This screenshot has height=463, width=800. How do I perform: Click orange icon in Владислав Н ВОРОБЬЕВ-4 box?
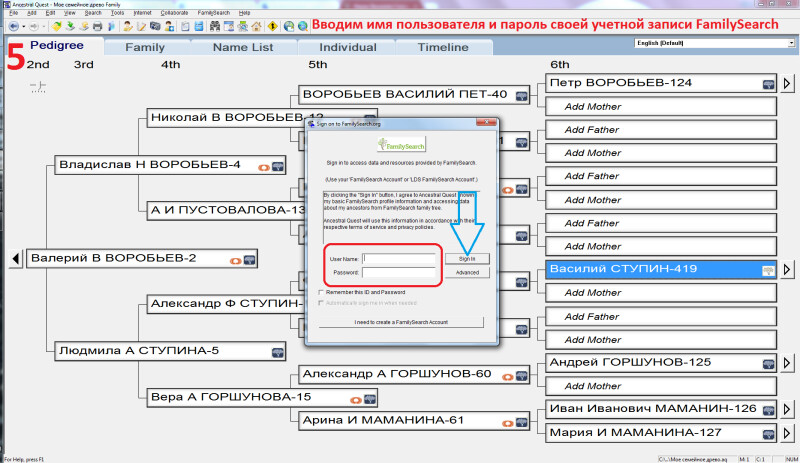point(264,167)
